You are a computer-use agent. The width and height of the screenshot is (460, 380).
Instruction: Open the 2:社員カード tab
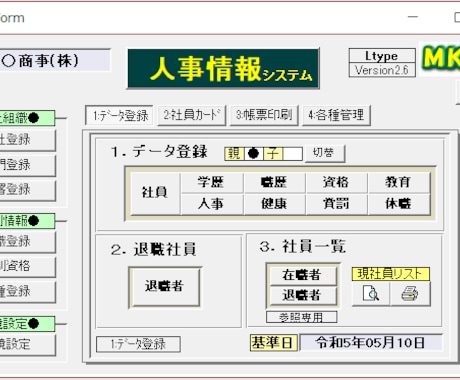192,115
